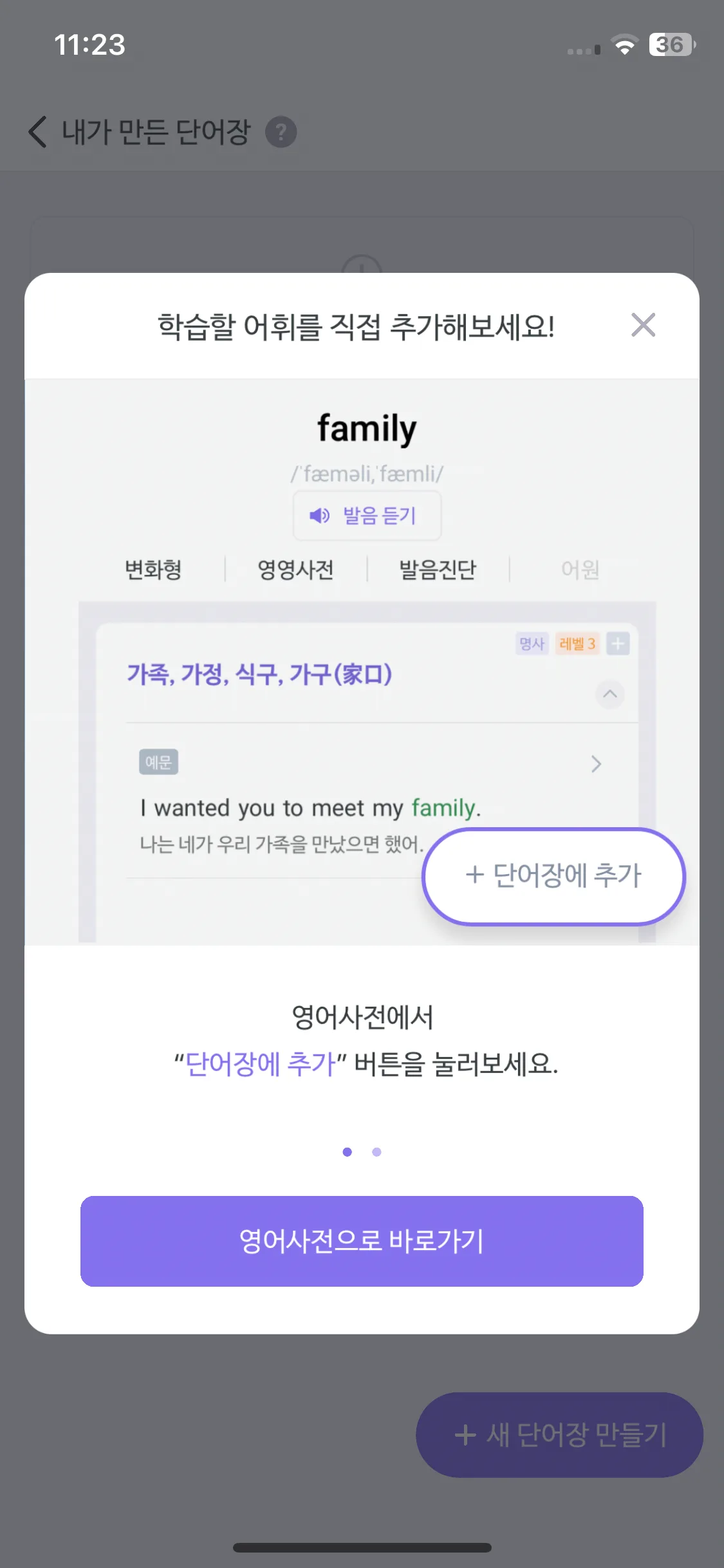Tap the 레벨 3 level badge
This screenshot has height=1568, width=724.
(577, 643)
